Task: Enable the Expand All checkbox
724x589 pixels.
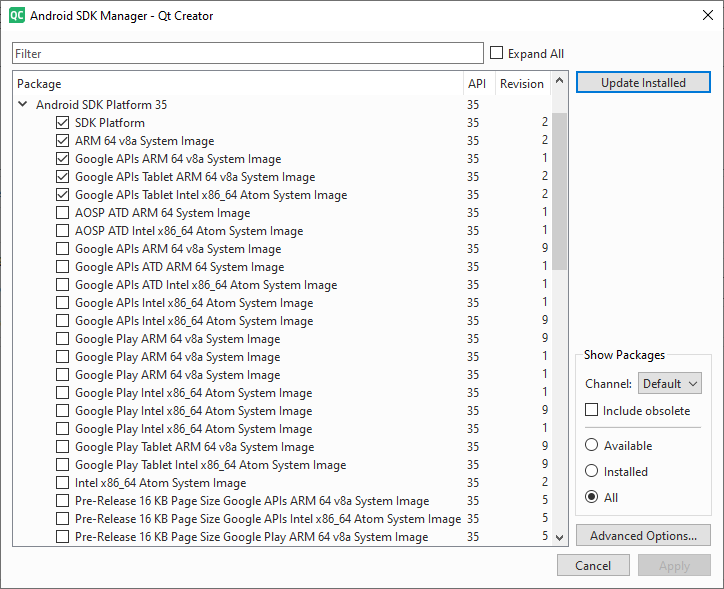Action: point(497,53)
